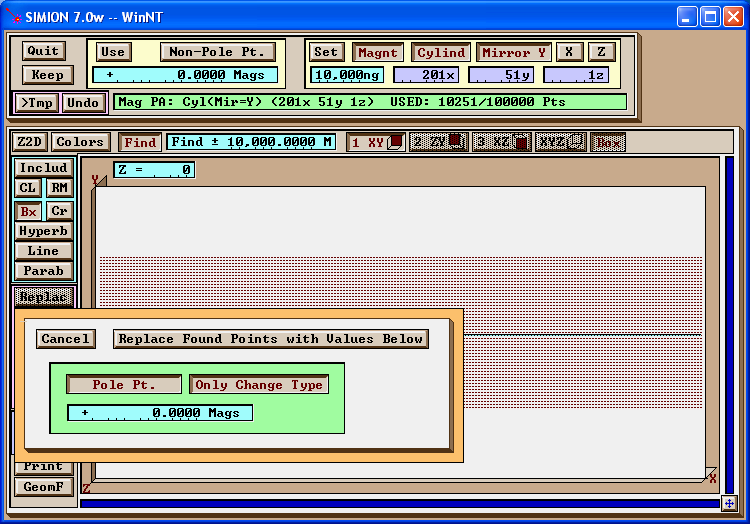Edit the Find ± 10,000.0000 M field

251,142
